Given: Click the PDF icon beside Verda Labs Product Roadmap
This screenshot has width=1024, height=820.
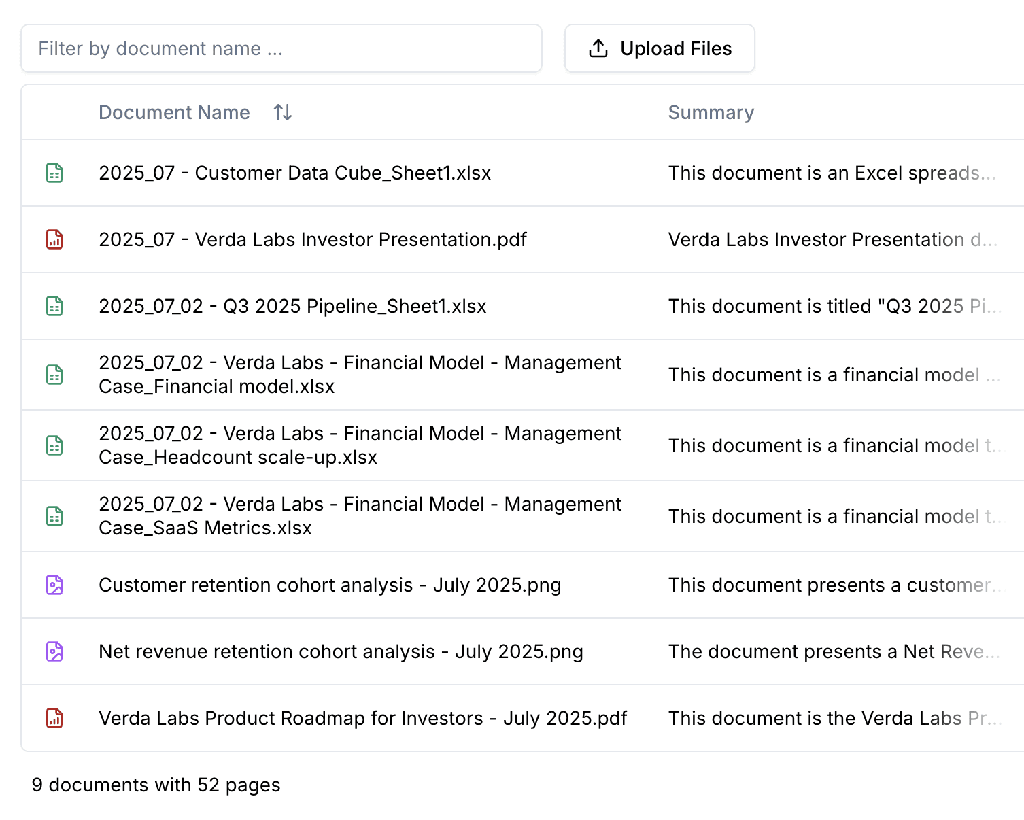Looking at the screenshot, I should (55, 718).
